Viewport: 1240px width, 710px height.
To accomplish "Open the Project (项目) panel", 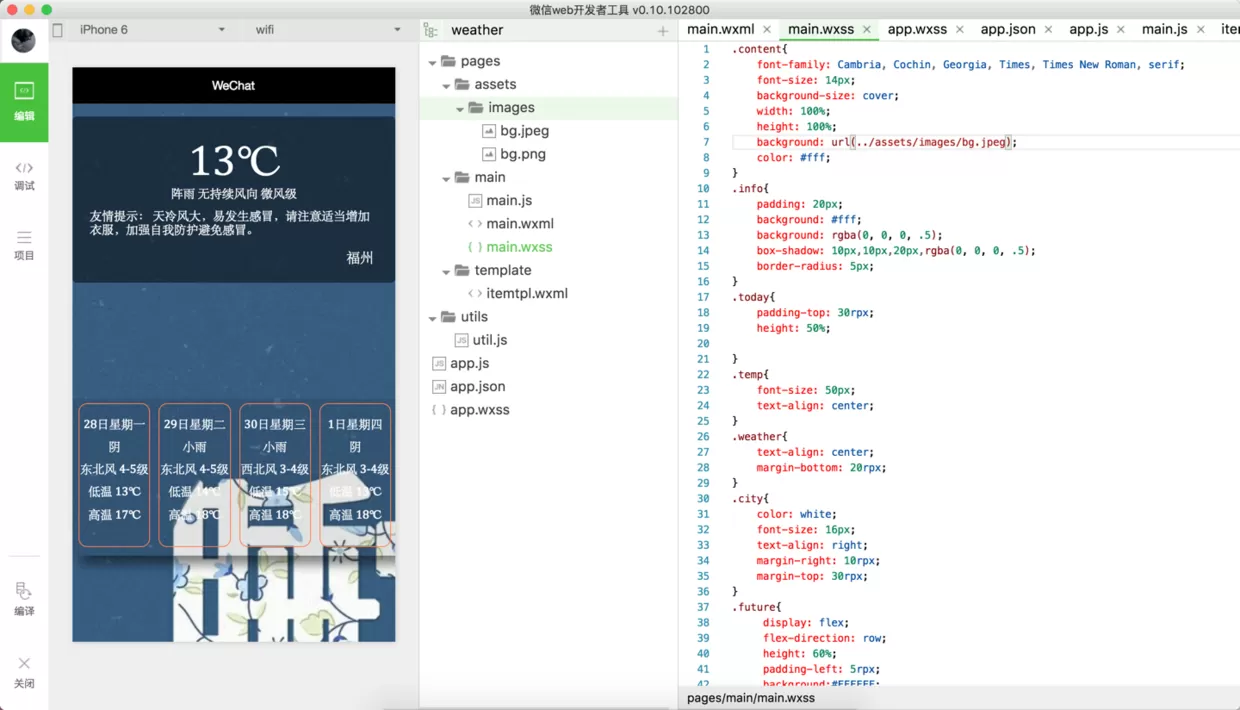I will point(24,245).
